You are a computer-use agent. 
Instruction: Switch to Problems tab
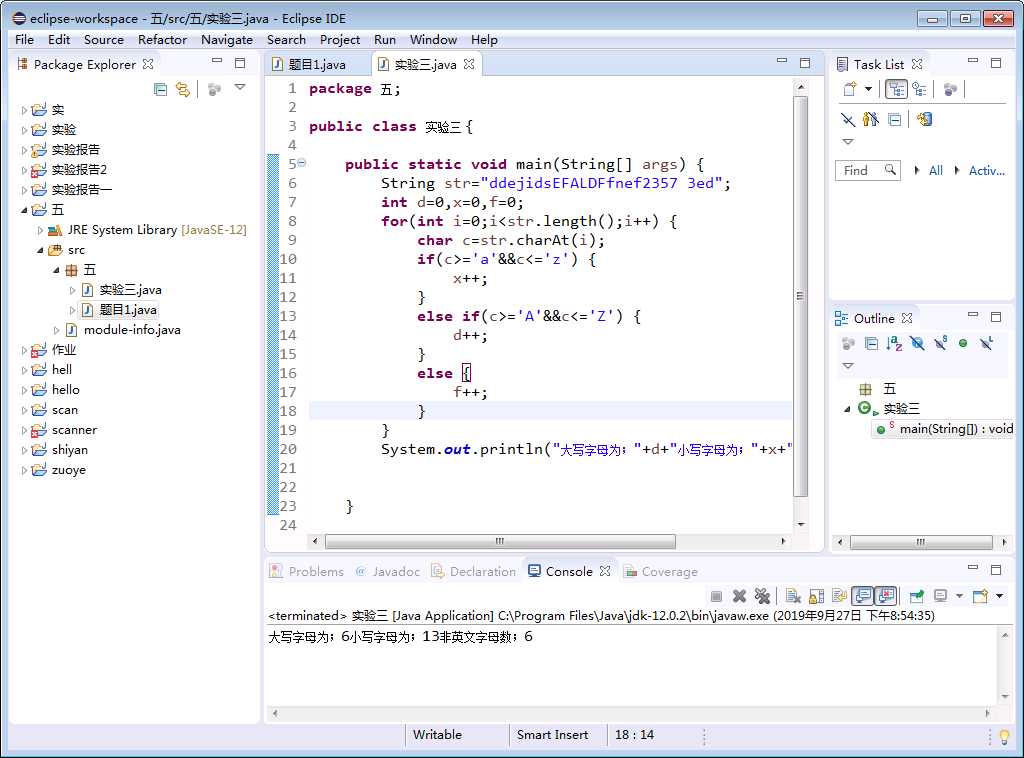(307, 572)
